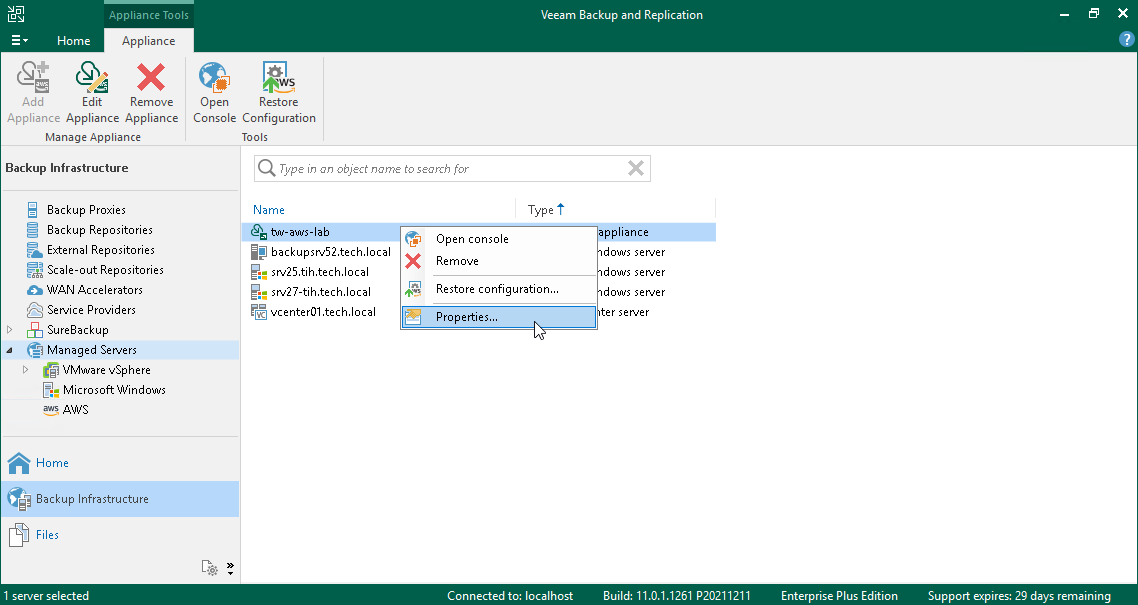Open the help question mark icon

pos(1126,40)
